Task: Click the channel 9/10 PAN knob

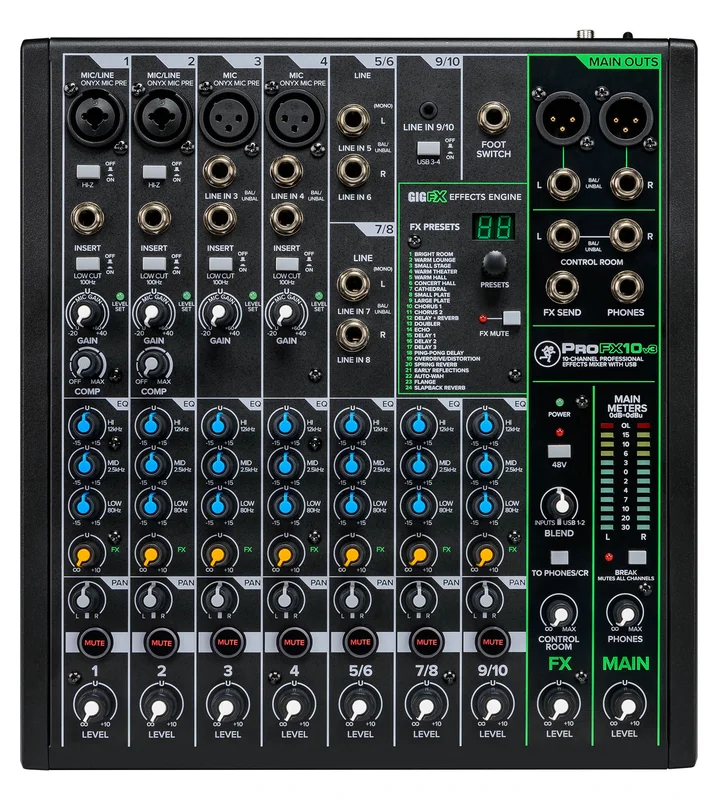Action: [484, 598]
